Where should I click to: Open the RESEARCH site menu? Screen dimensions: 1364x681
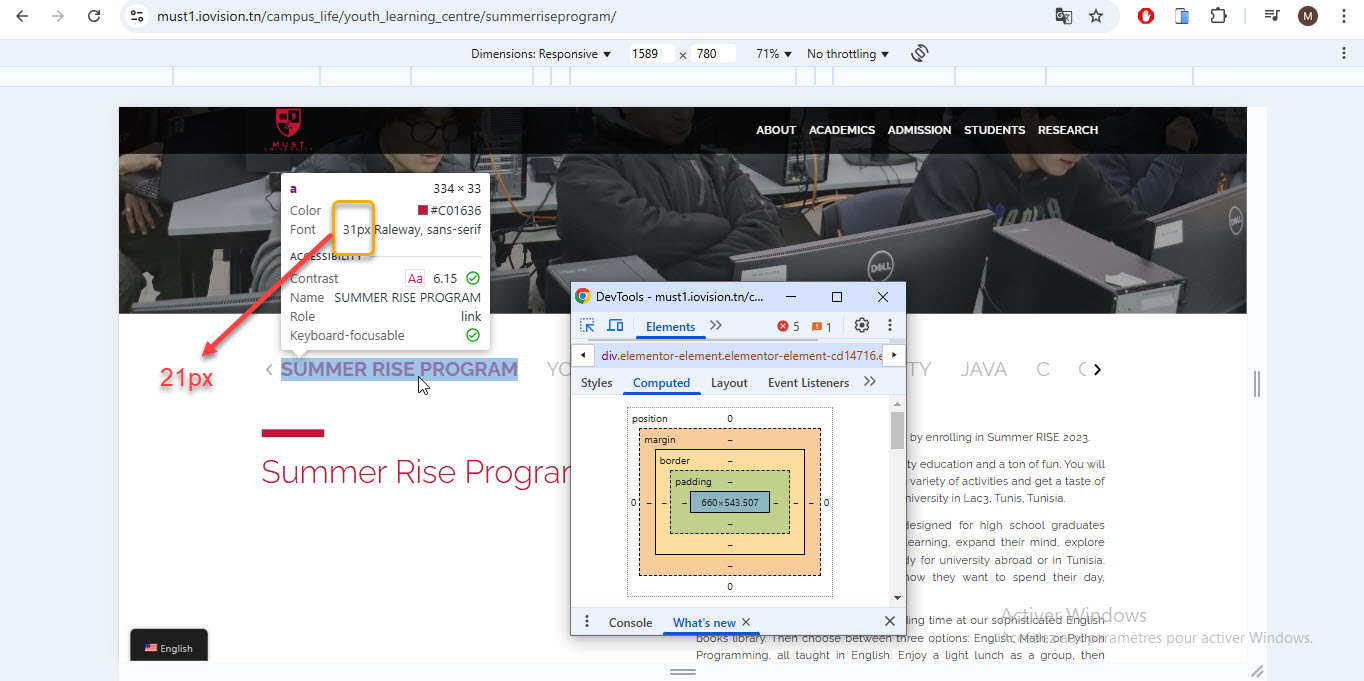[1068, 130]
